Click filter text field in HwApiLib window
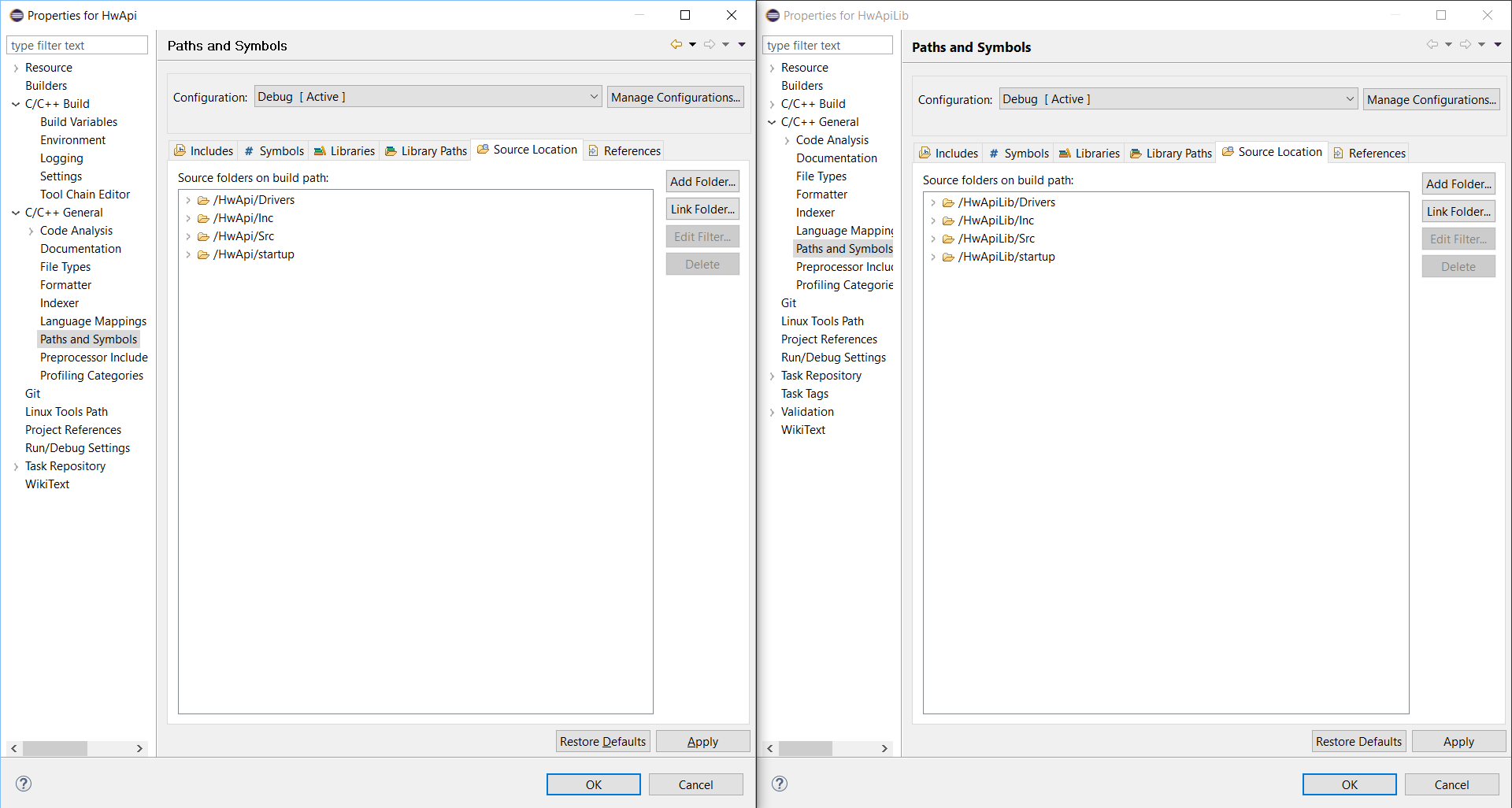This screenshot has height=808, width=1512. (828, 45)
